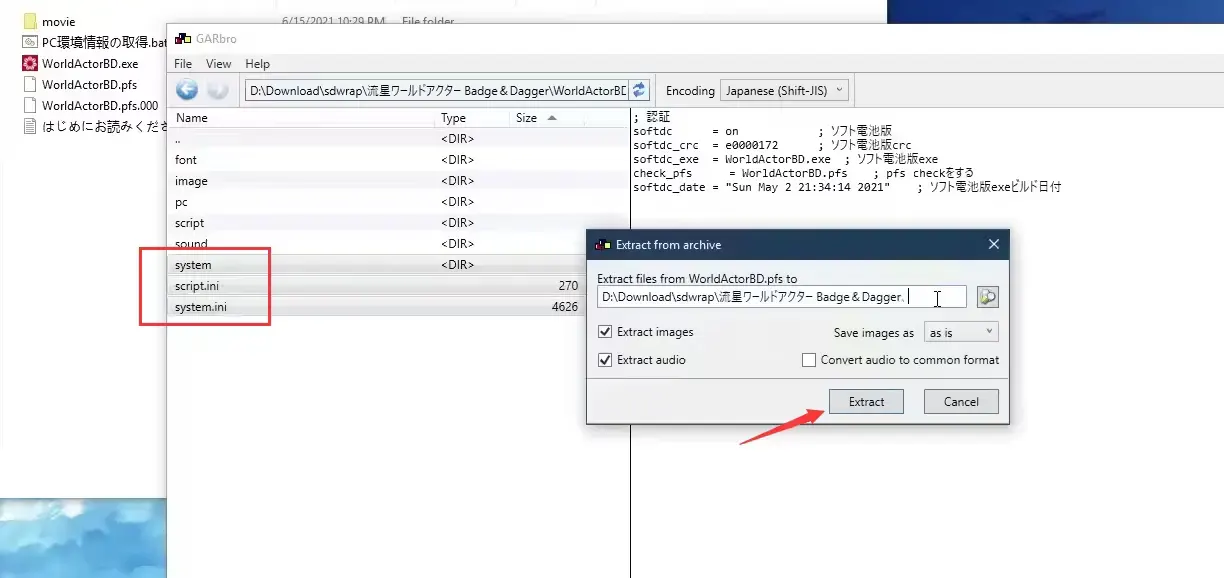The width and height of the screenshot is (1224, 578).
Task: Open the Help menu
Action: click(x=258, y=64)
